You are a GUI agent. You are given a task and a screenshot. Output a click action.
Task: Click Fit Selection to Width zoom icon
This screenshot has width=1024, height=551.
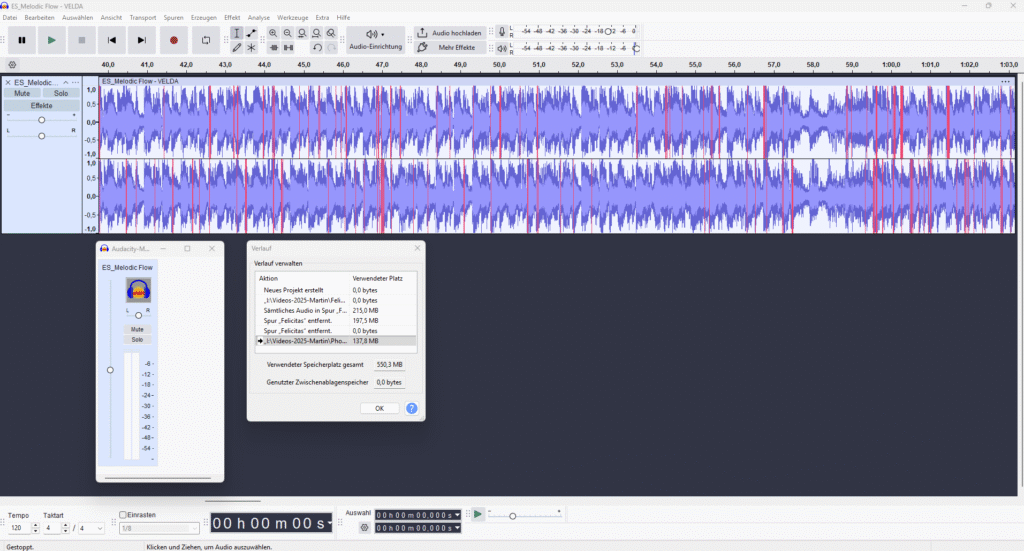(302, 33)
